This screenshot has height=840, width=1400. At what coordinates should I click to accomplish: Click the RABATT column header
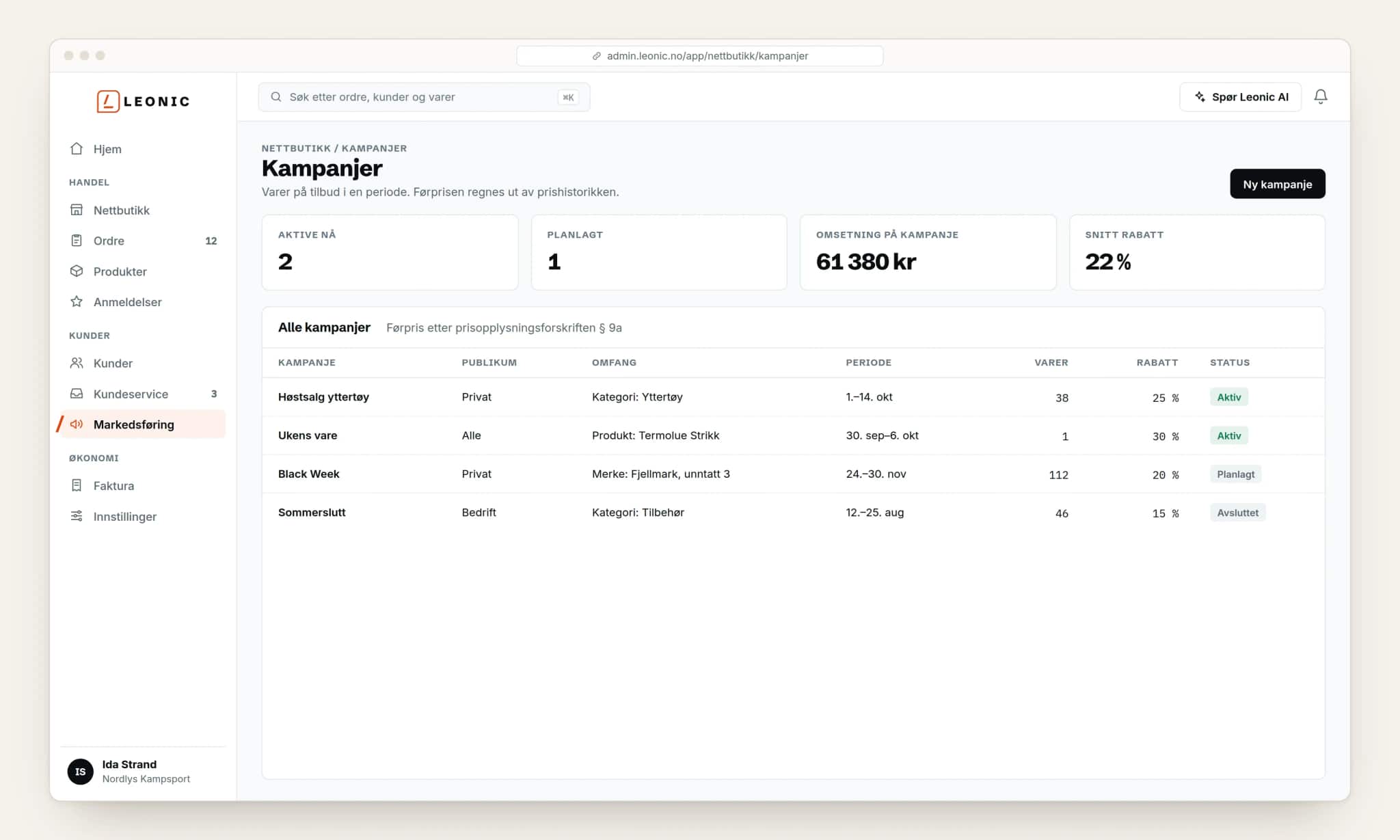pyautogui.click(x=1157, y=362)
